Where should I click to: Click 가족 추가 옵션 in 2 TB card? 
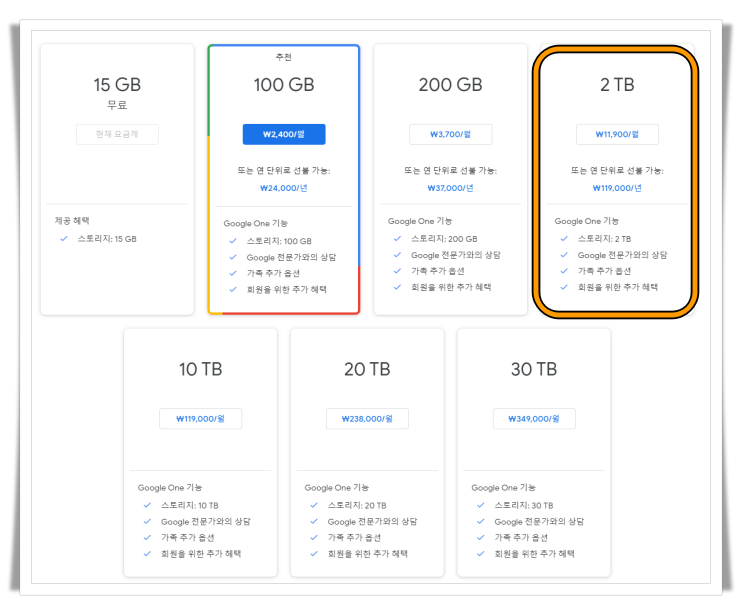[x=604, y=271]
